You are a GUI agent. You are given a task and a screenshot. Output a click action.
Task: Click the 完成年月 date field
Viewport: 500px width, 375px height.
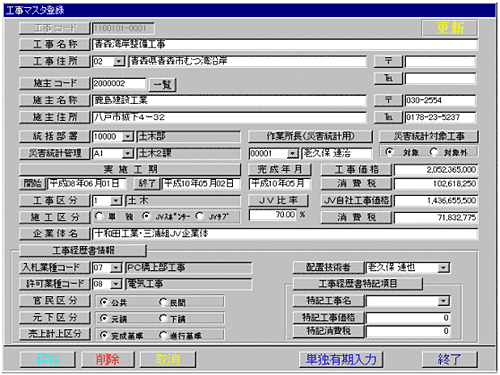(x=280, y=184)
